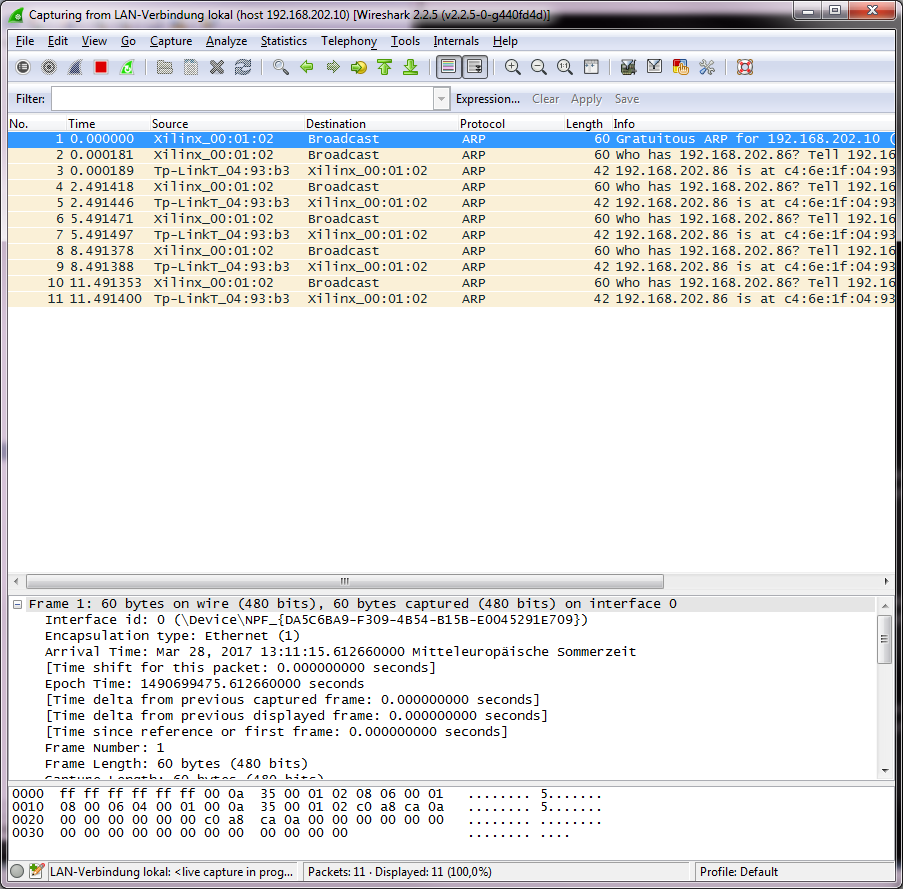Edit capture file comments status icon
903x889 pixels.
click(x=36, y=871)
